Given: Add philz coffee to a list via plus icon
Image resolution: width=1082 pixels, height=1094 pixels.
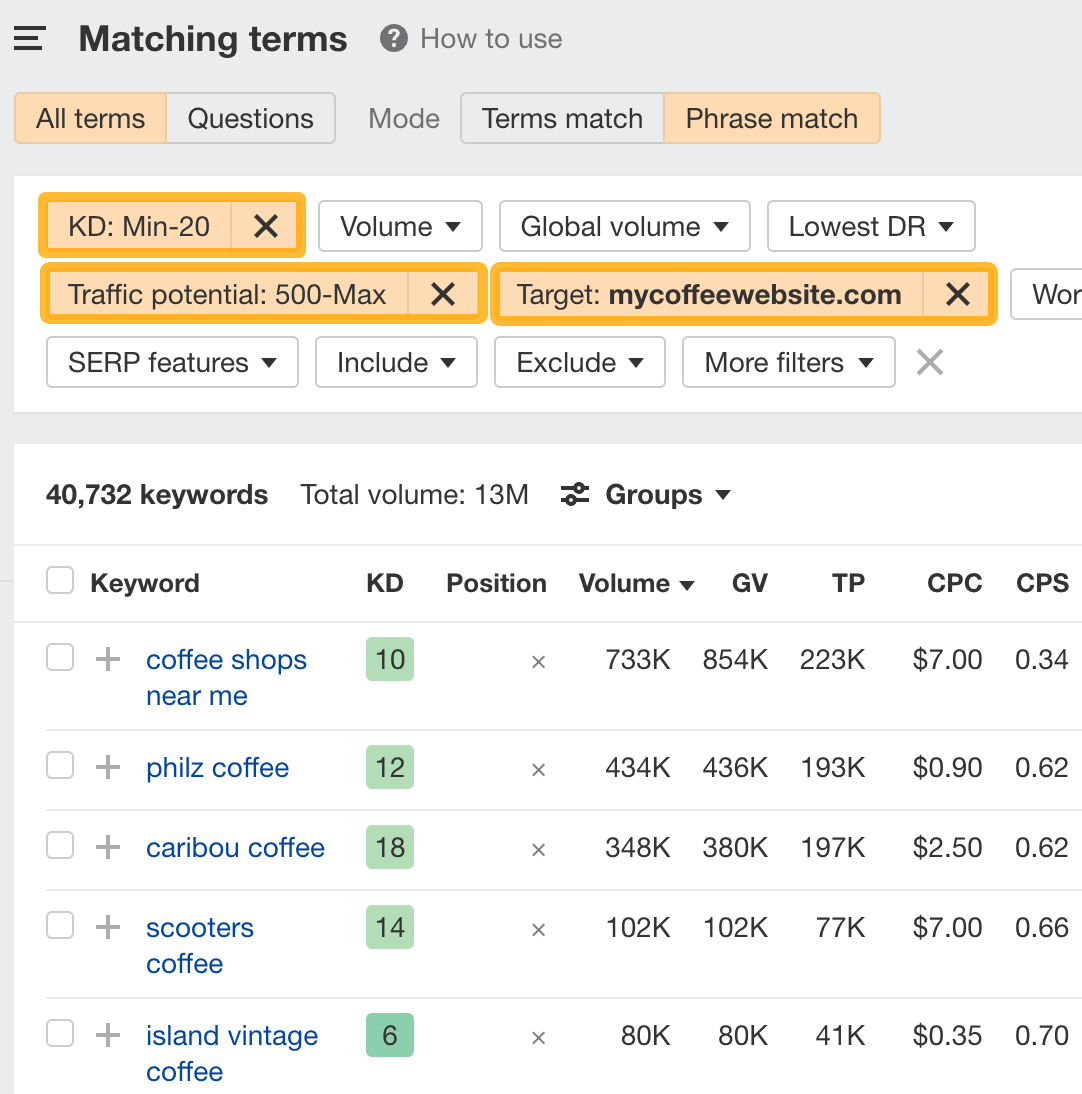Looking at the screenshot, I should coord(106,766).
